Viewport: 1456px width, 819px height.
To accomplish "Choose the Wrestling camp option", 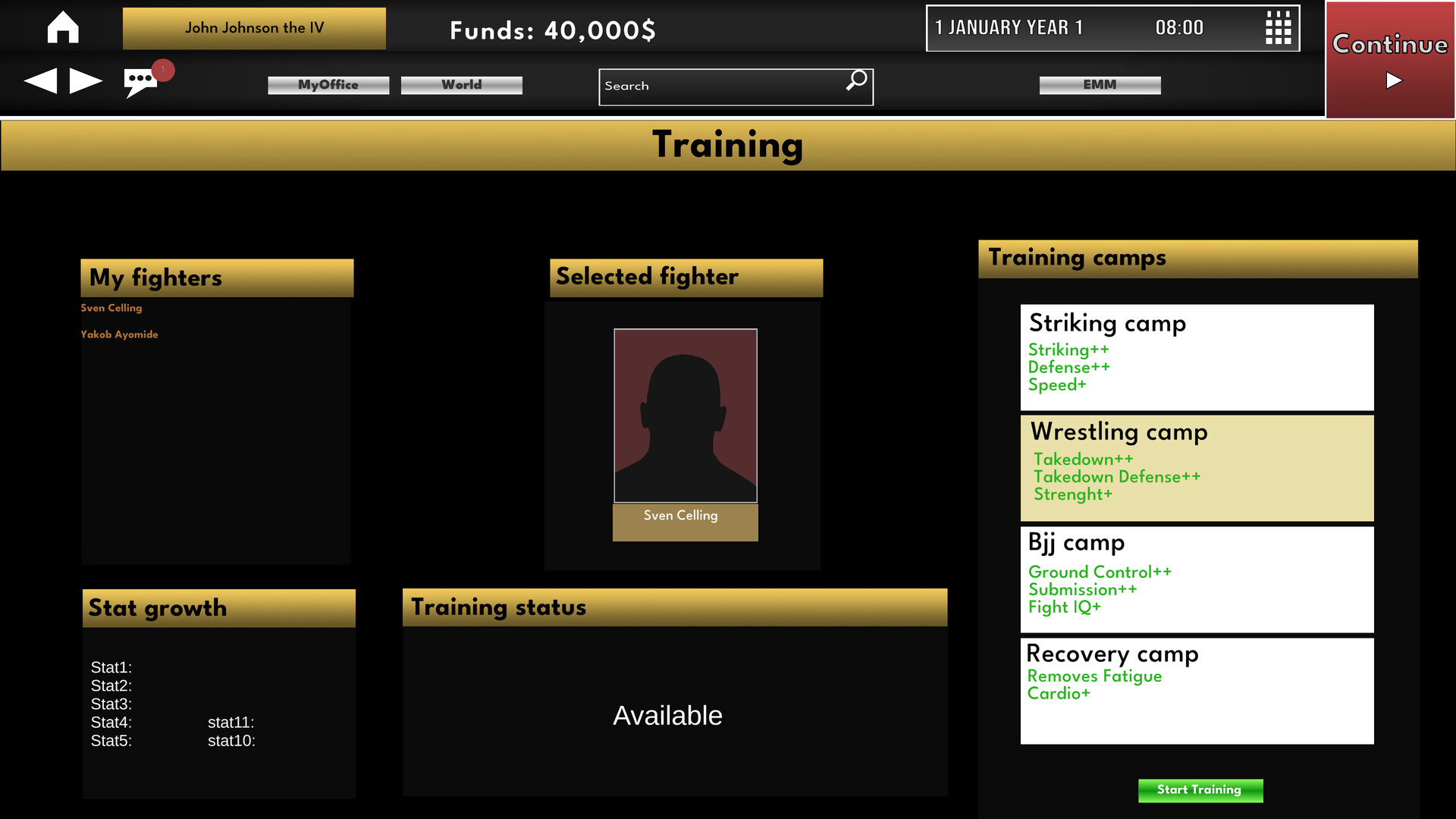I will [1197, 468].
